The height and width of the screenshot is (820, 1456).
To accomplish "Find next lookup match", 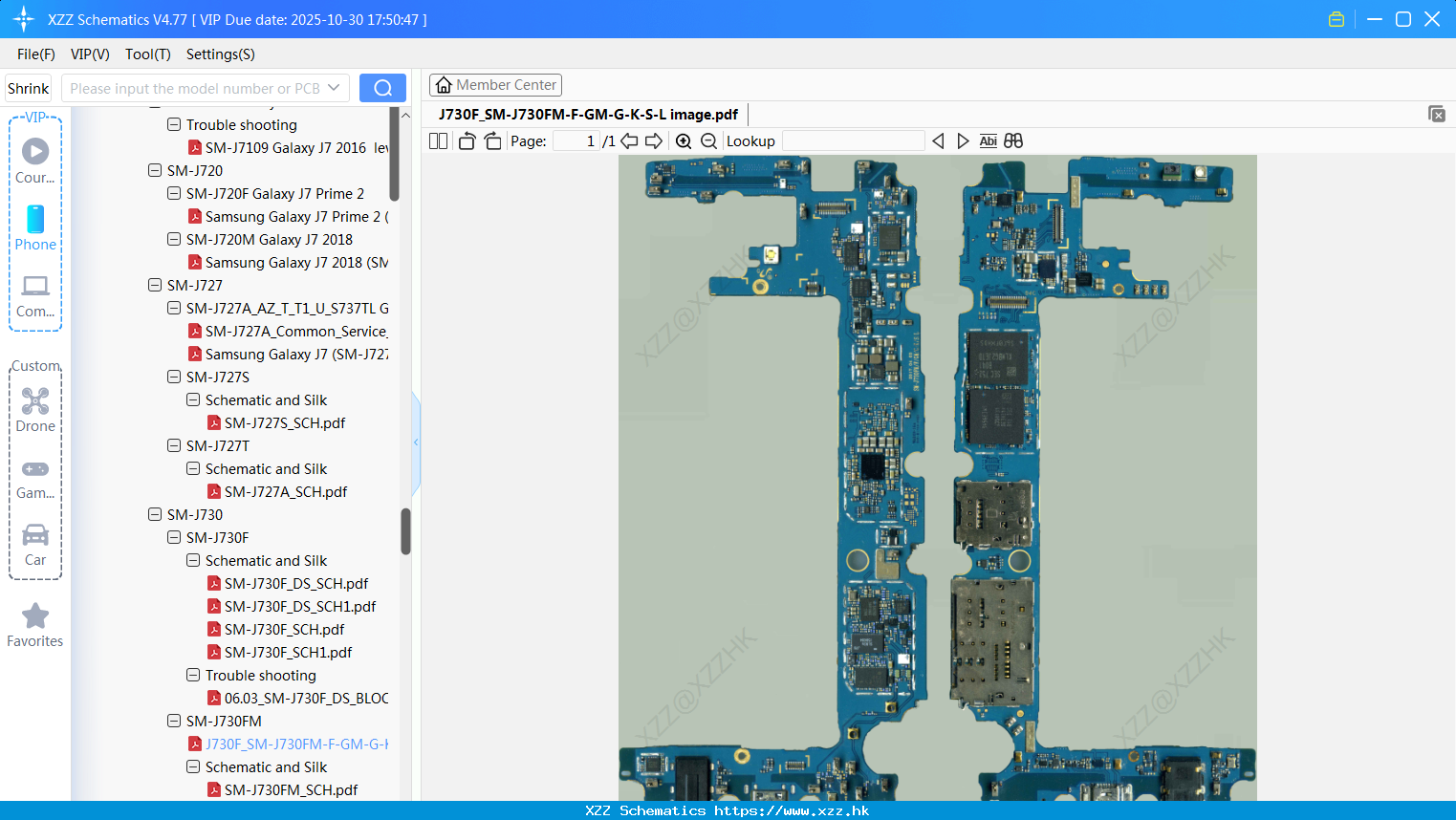I will pos(963,141).
